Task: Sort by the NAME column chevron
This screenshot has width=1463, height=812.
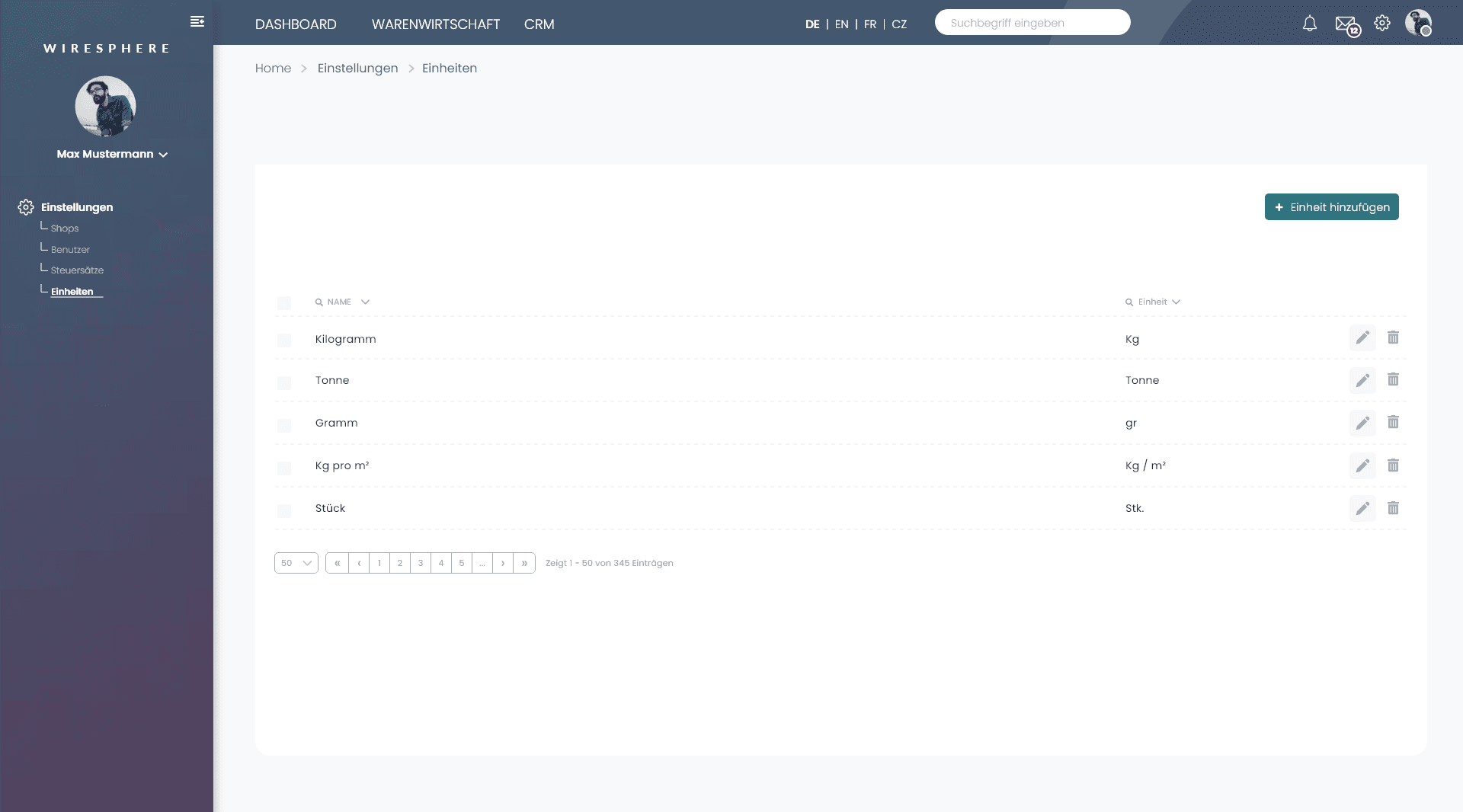Action: click(x=365, y=302)
